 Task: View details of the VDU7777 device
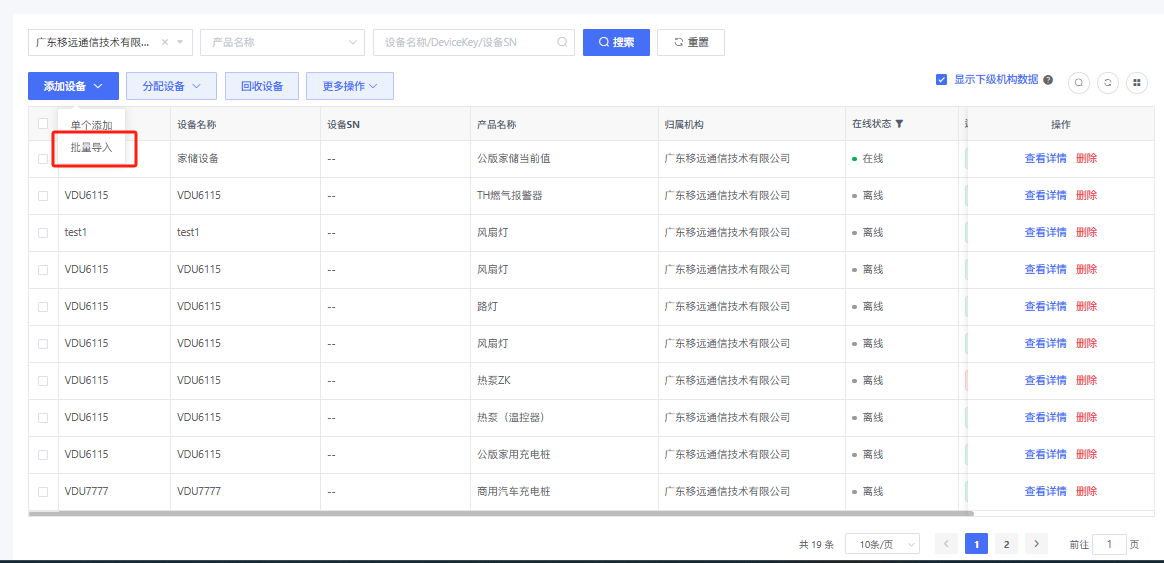(x=1045, y=491)
